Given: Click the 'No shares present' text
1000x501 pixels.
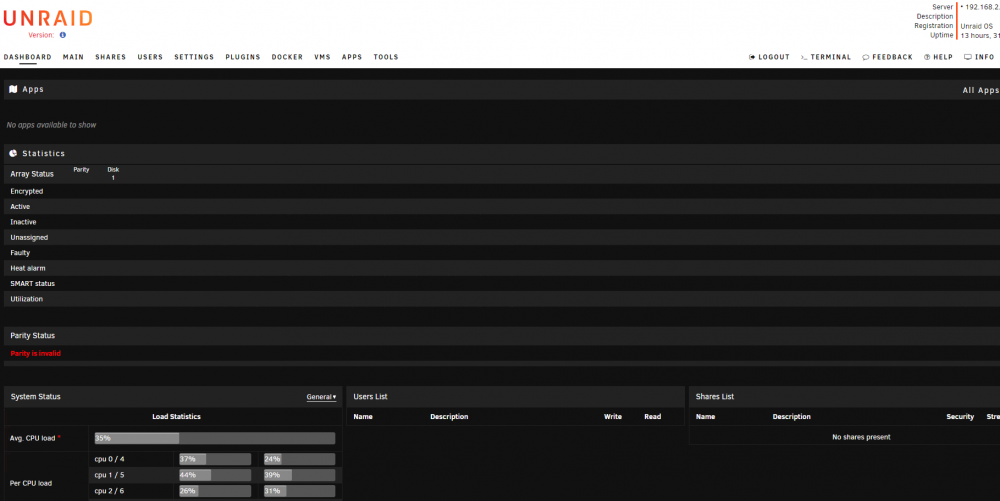Looking at the screenshot, I should (861, 437).
